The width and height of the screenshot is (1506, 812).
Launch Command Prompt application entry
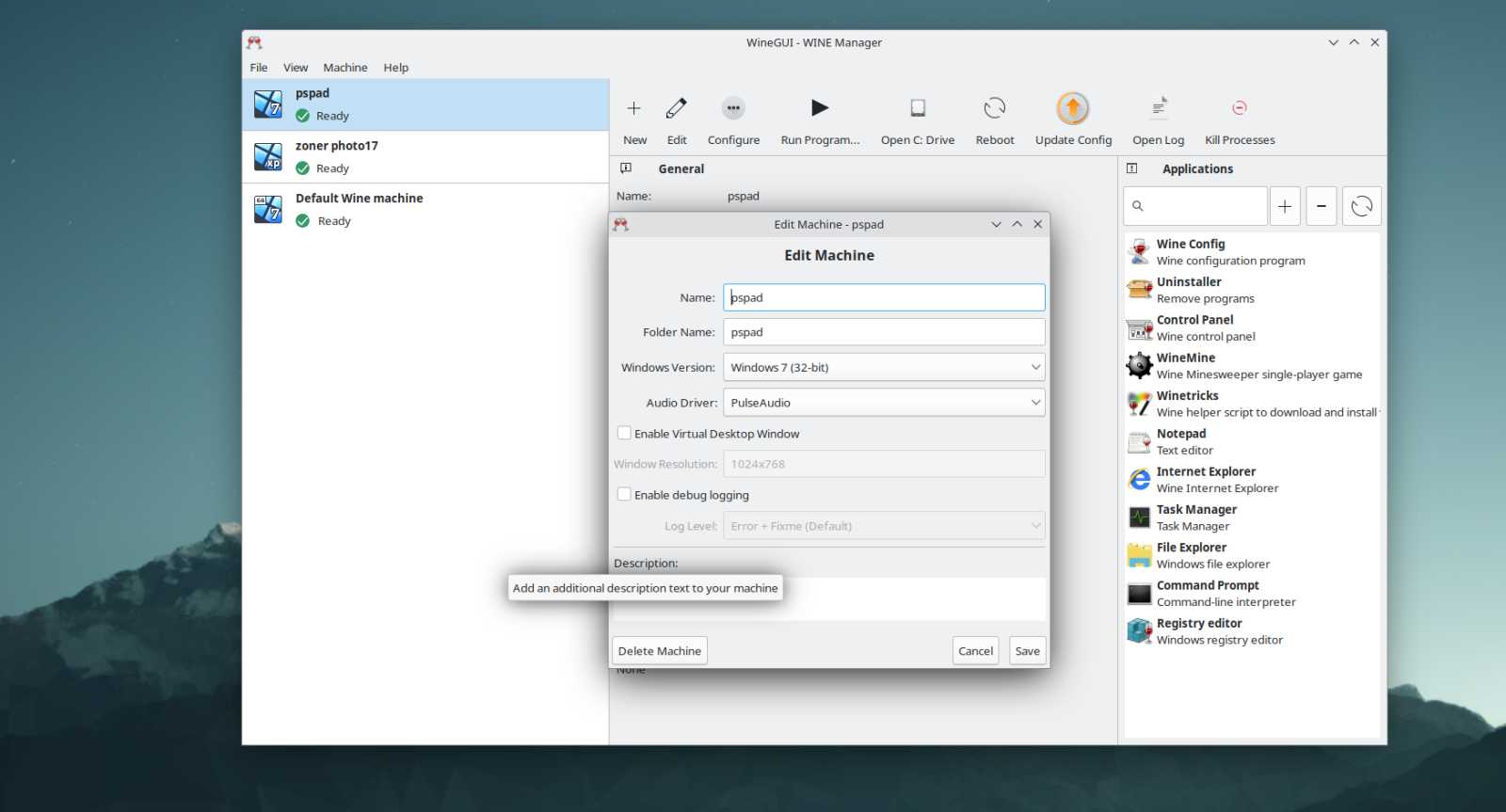[1252, 594]
